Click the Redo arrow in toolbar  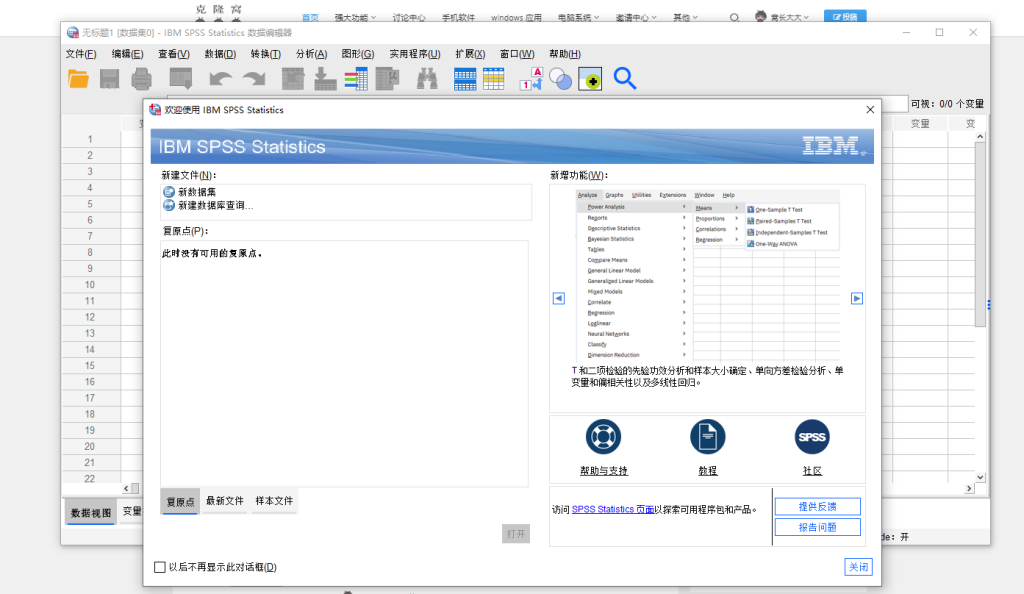pos(253,79)
